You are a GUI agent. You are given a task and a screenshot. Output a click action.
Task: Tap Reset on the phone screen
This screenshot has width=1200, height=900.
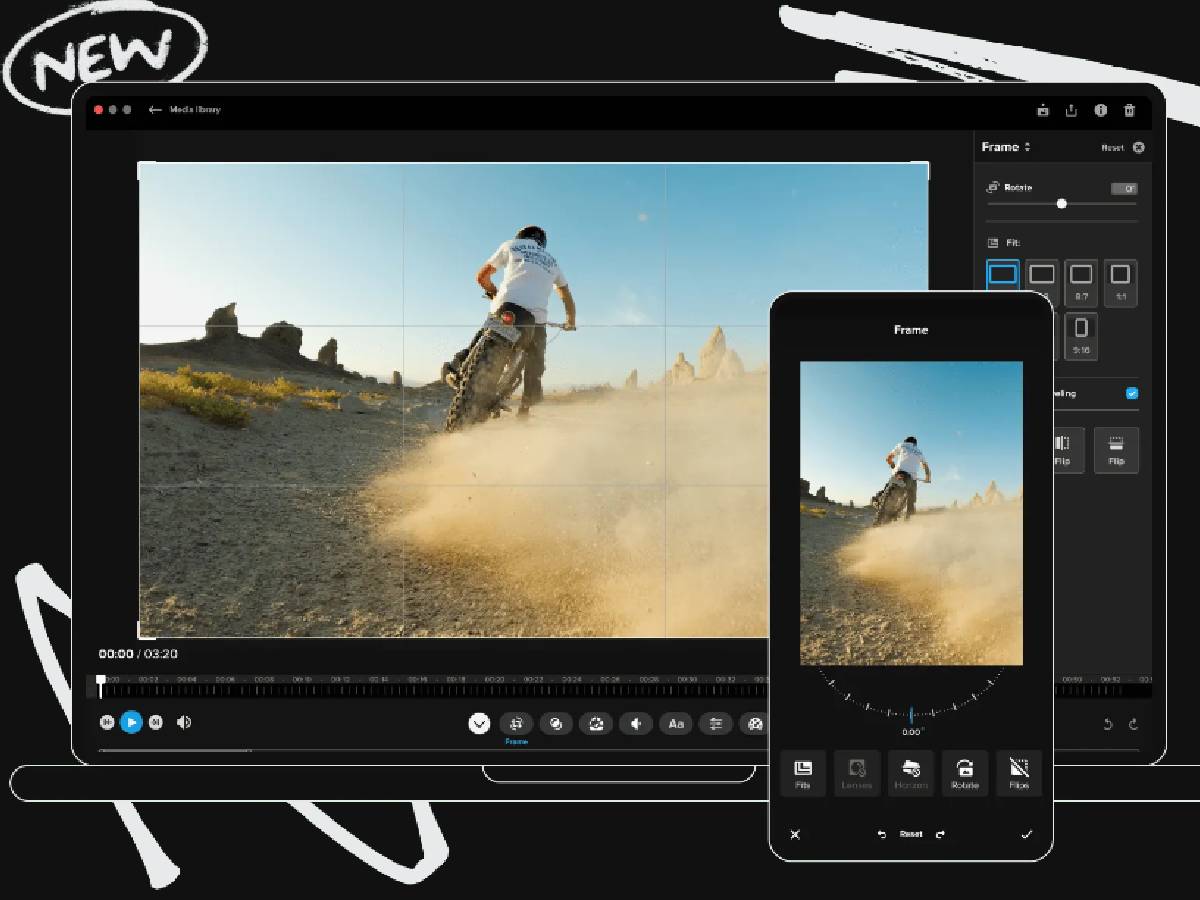(x=910, y=834)
